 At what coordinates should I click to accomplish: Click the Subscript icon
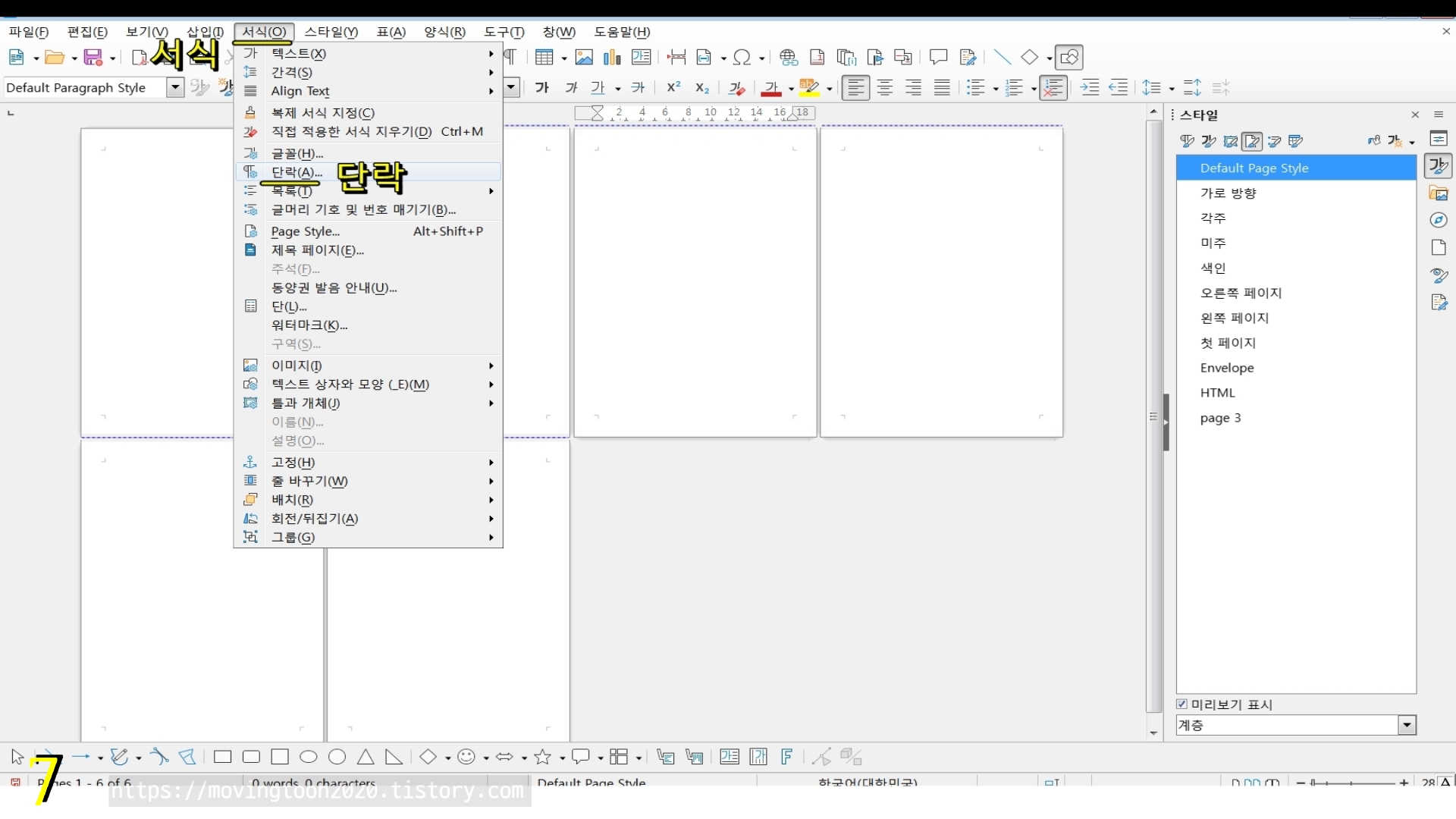click(702, 88)
